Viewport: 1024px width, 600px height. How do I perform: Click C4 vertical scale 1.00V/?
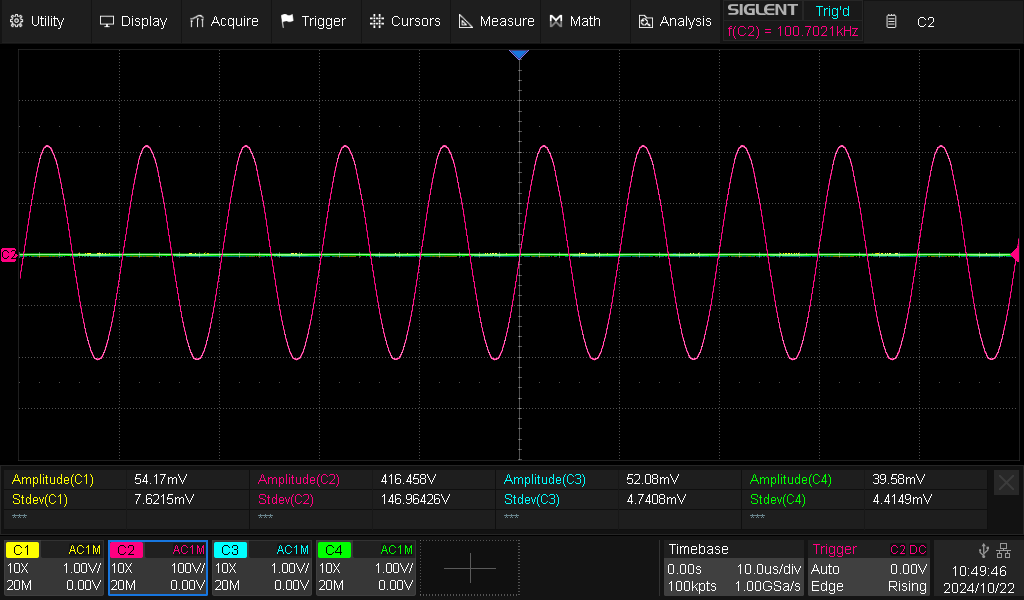[393, 568]
